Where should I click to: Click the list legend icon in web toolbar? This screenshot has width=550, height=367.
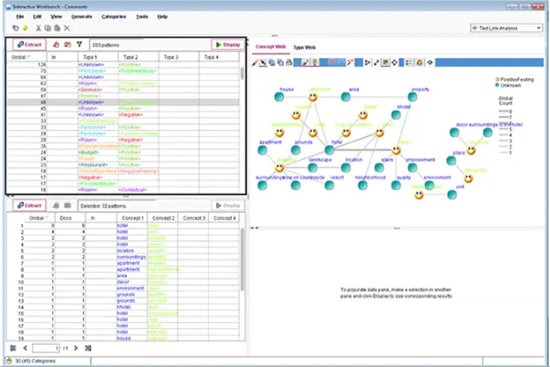coord(409,62)
